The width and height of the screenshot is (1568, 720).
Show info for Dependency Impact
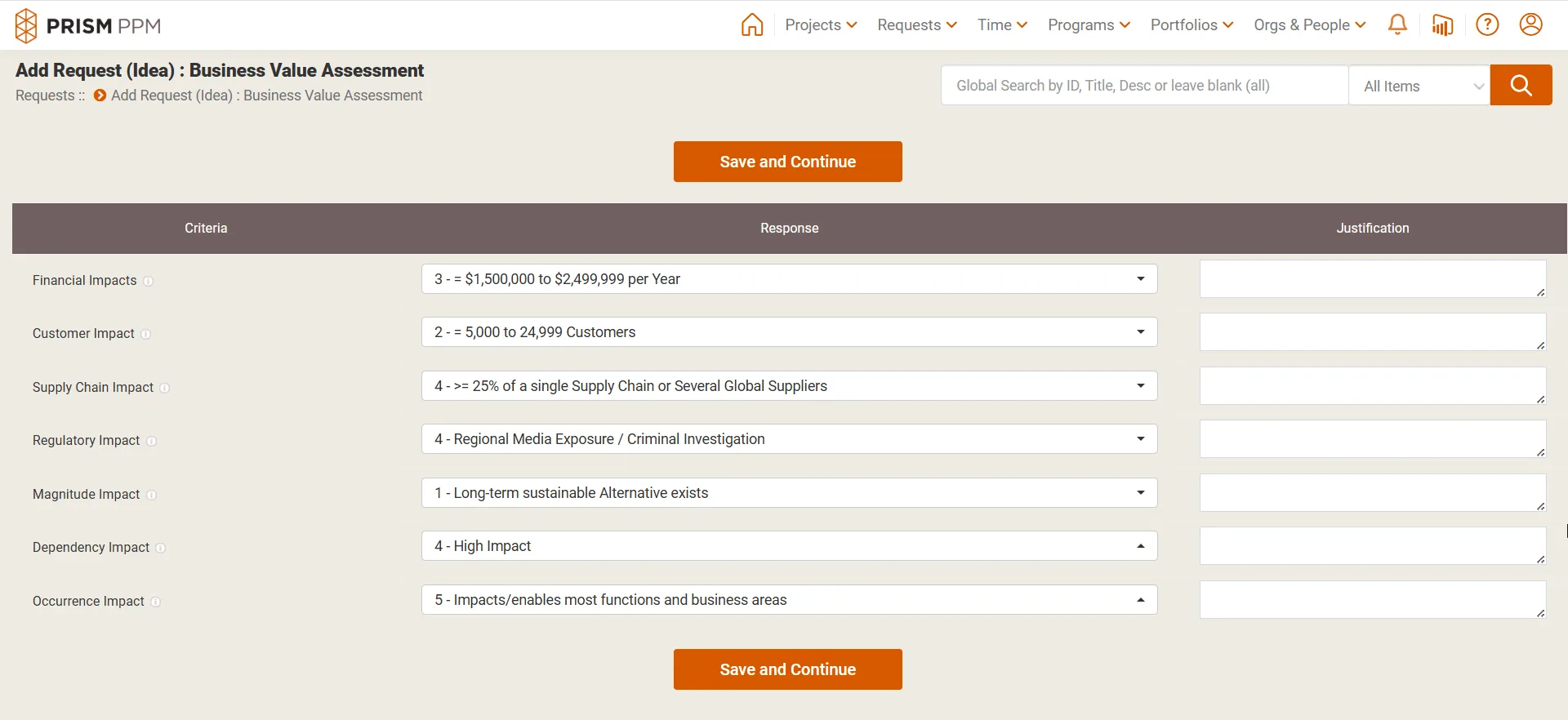coord(160,548)
